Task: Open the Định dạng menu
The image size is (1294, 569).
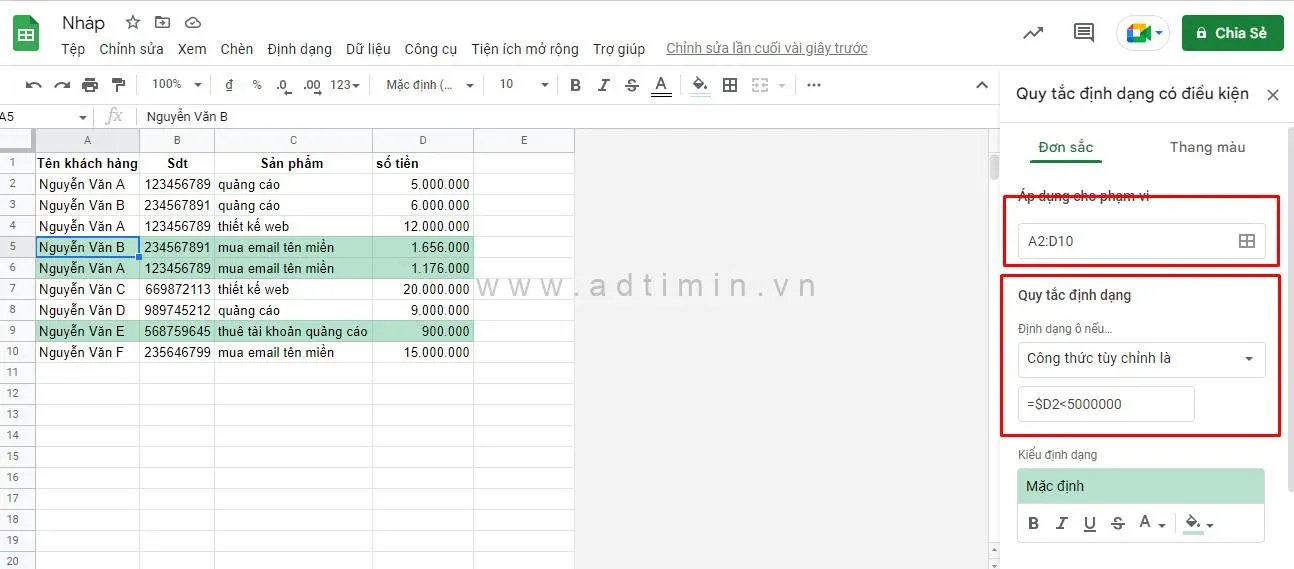Action: (299, 49)
